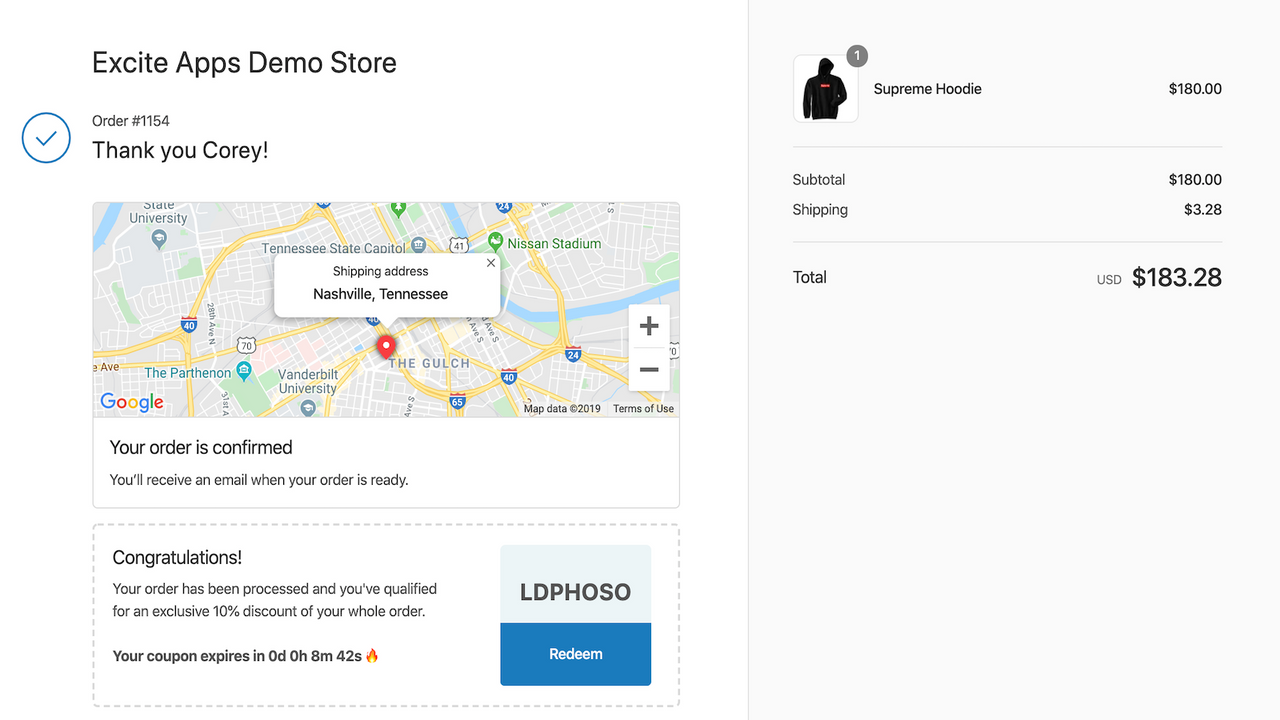Click the Nissan Stadium map marker
1280x720 pixels.
[495, 242]
